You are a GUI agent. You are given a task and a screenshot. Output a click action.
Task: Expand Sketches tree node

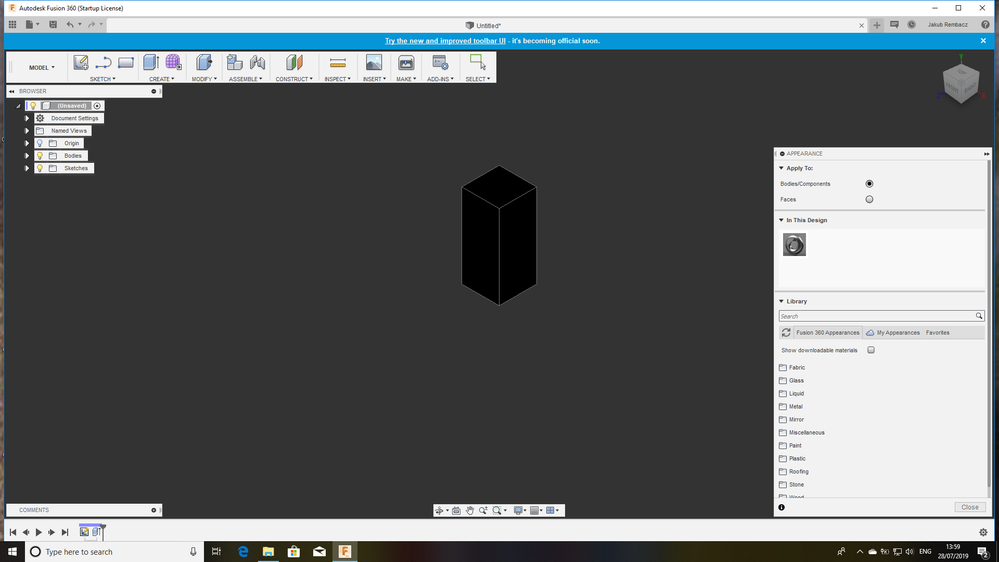27,168
